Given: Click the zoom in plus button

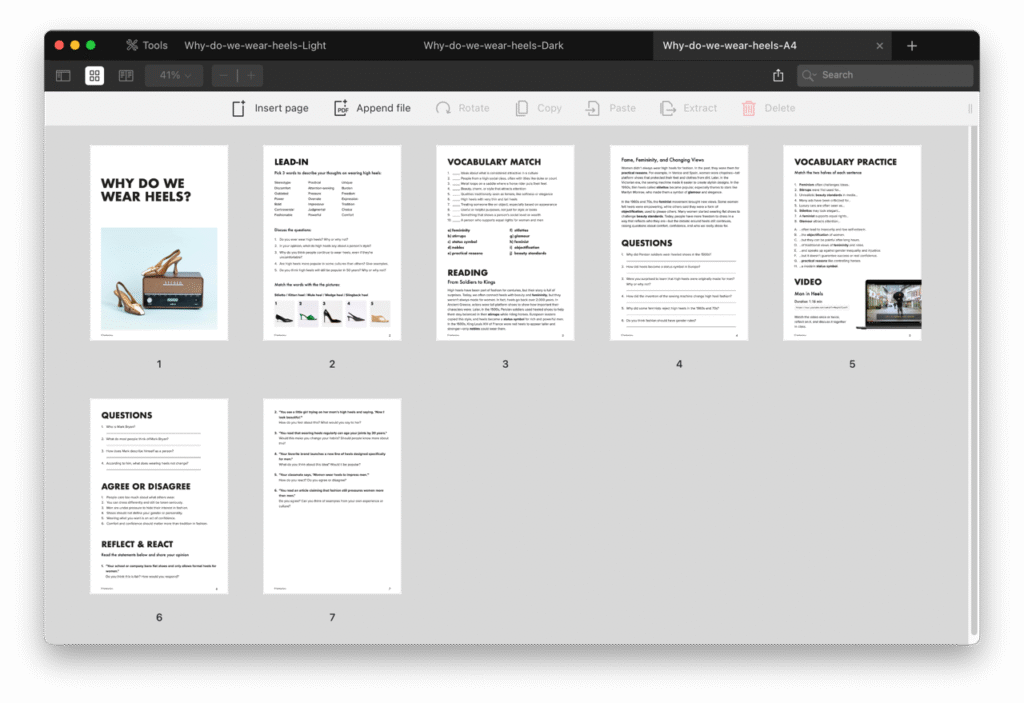Looking at the screenshot, I should click(250, 76).
